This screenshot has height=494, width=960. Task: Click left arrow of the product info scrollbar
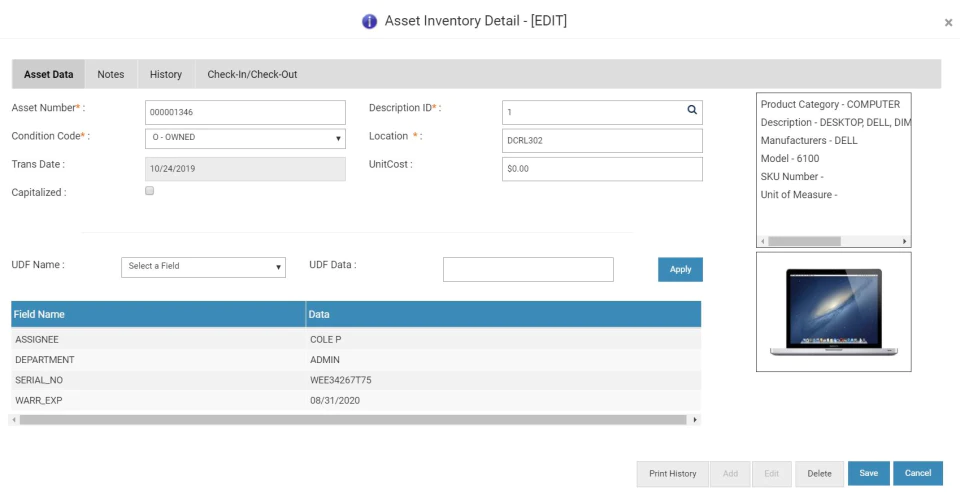pos(763,241)
